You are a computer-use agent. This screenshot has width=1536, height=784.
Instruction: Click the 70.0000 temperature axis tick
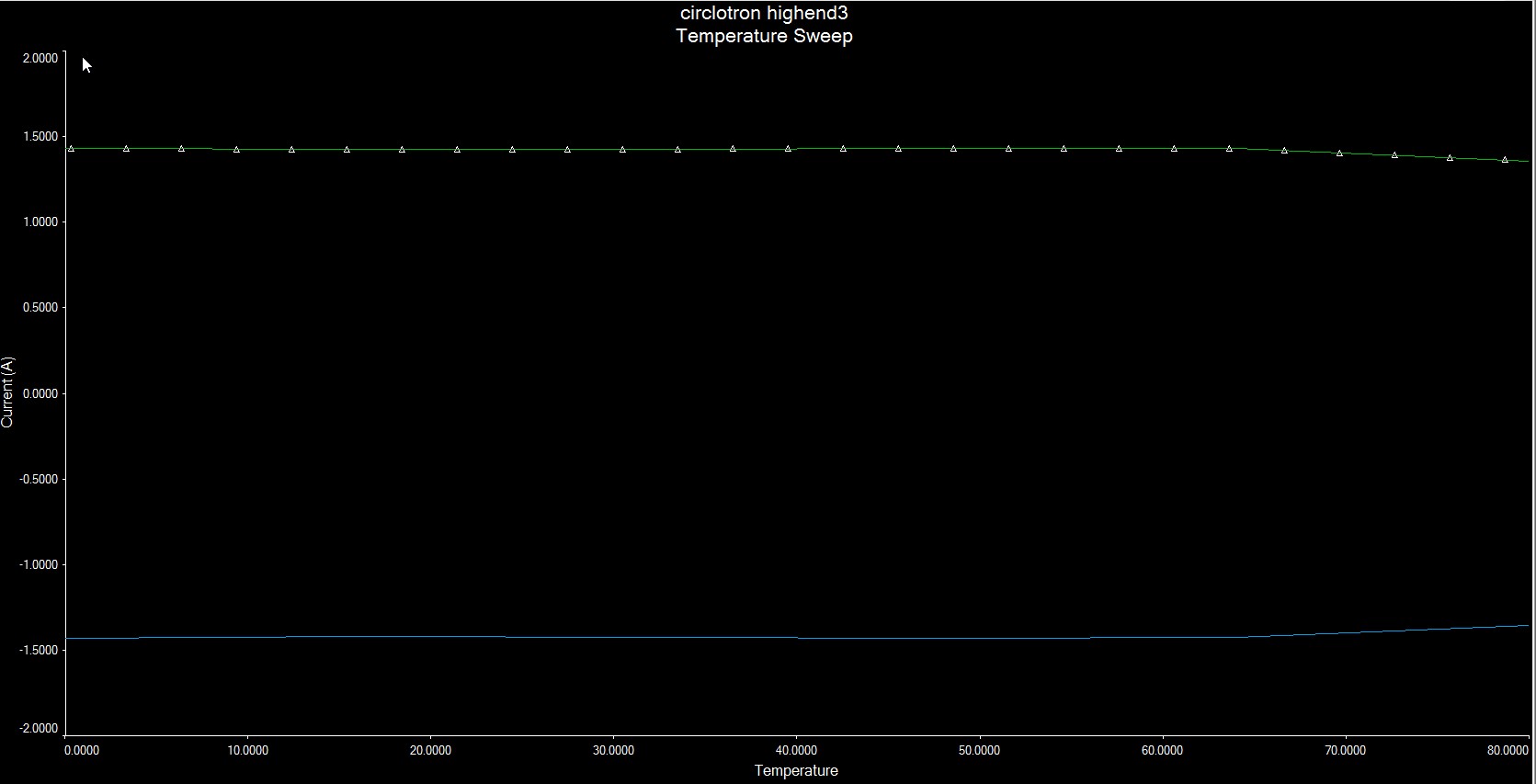pos(1346,750)
